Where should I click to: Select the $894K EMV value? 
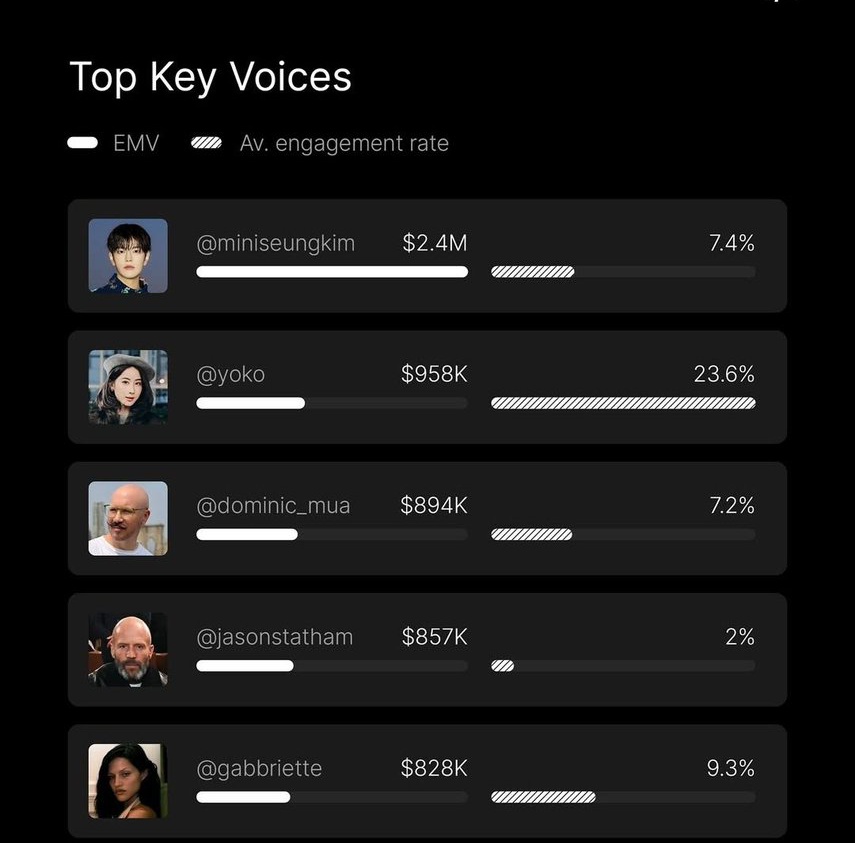point(434,505)
